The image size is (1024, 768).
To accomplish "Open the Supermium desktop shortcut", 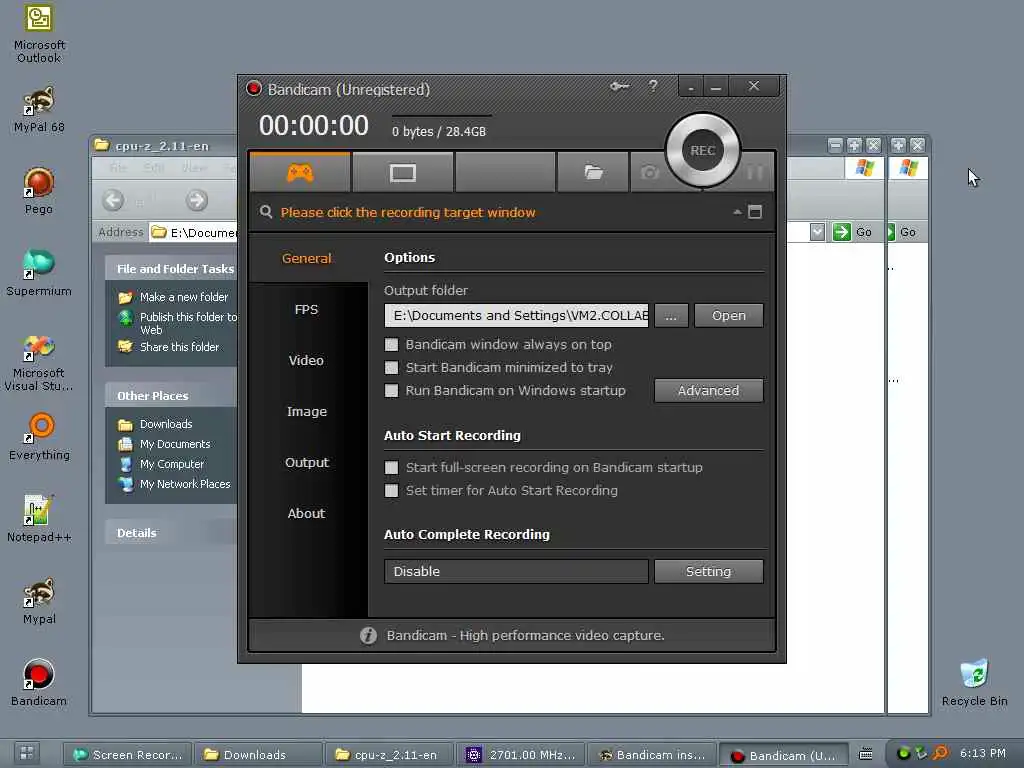I will (39, 274).
